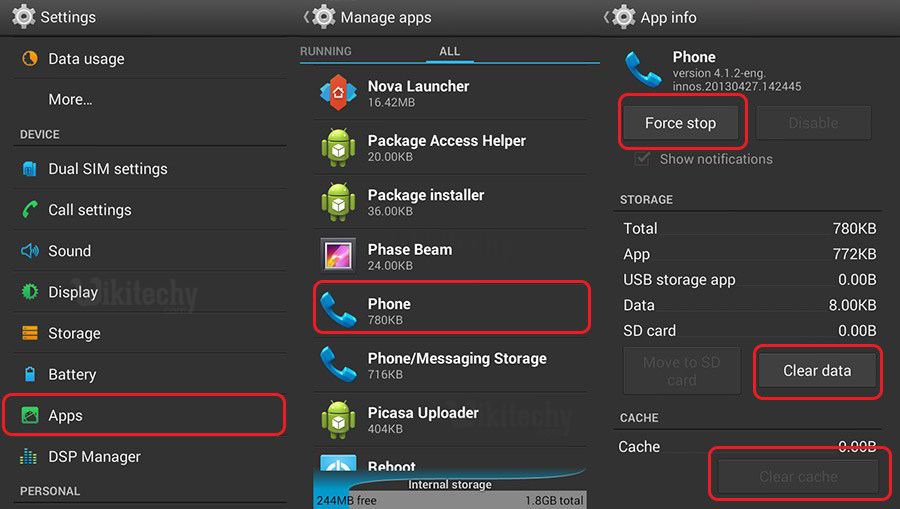Tap the Phone/Messaging Storage icon
Screen dimensions: 900x509
(x=338, y=364)
